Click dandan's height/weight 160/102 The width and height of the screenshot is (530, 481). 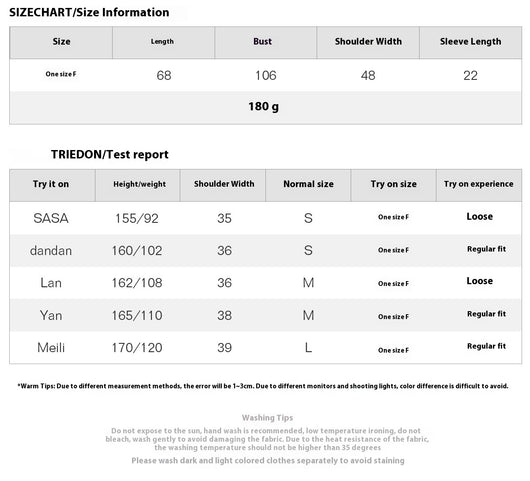[137, 251]
